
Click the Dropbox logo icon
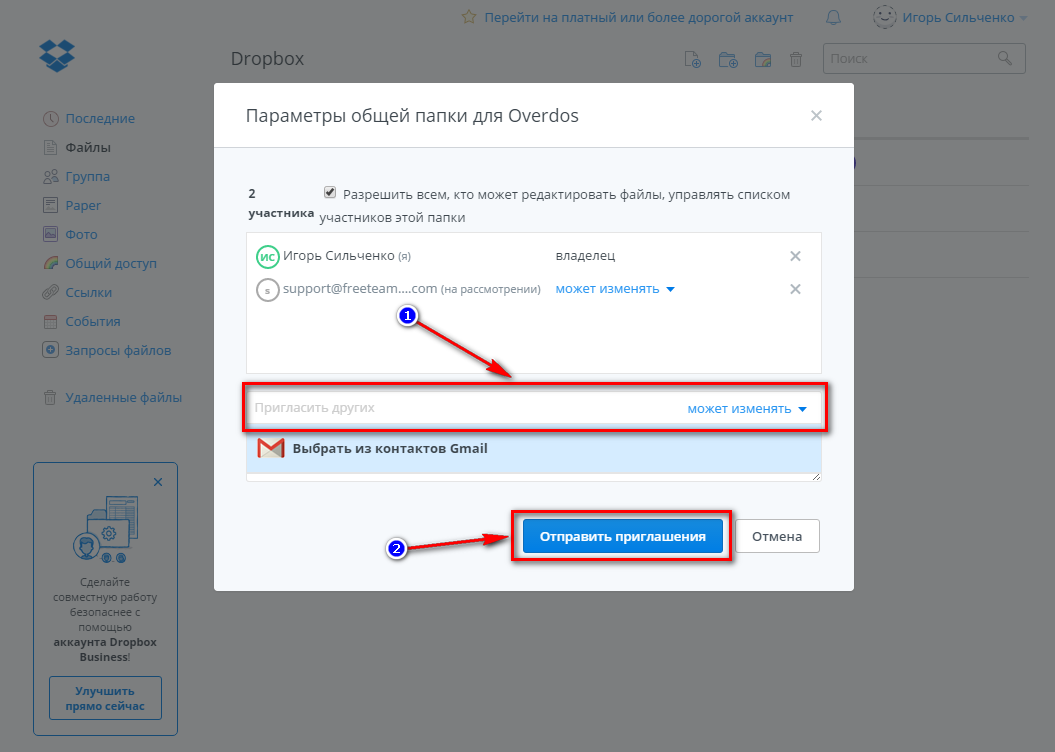coord(57,56)
